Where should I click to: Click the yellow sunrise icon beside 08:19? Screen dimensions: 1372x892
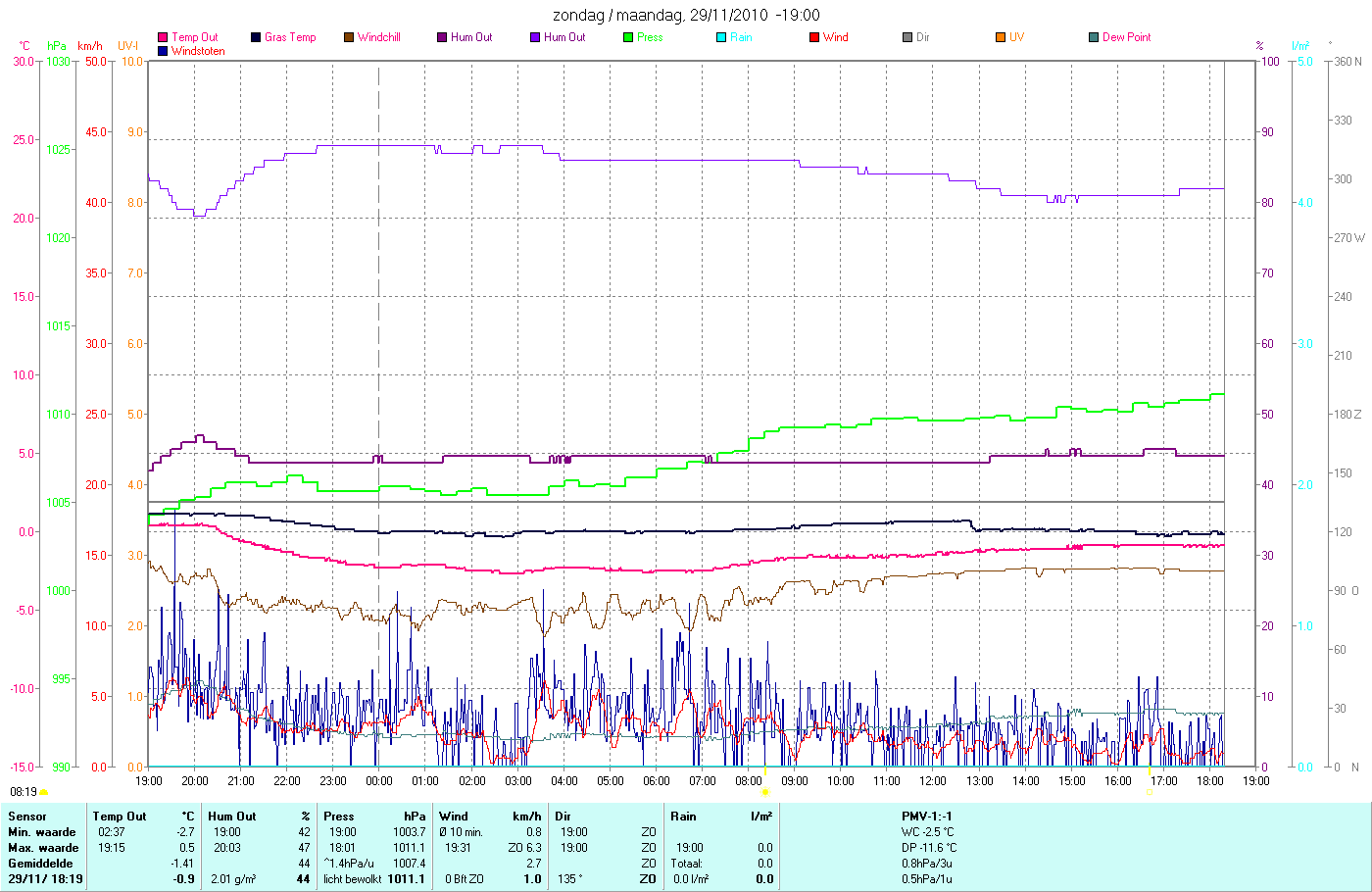(44, 792)
